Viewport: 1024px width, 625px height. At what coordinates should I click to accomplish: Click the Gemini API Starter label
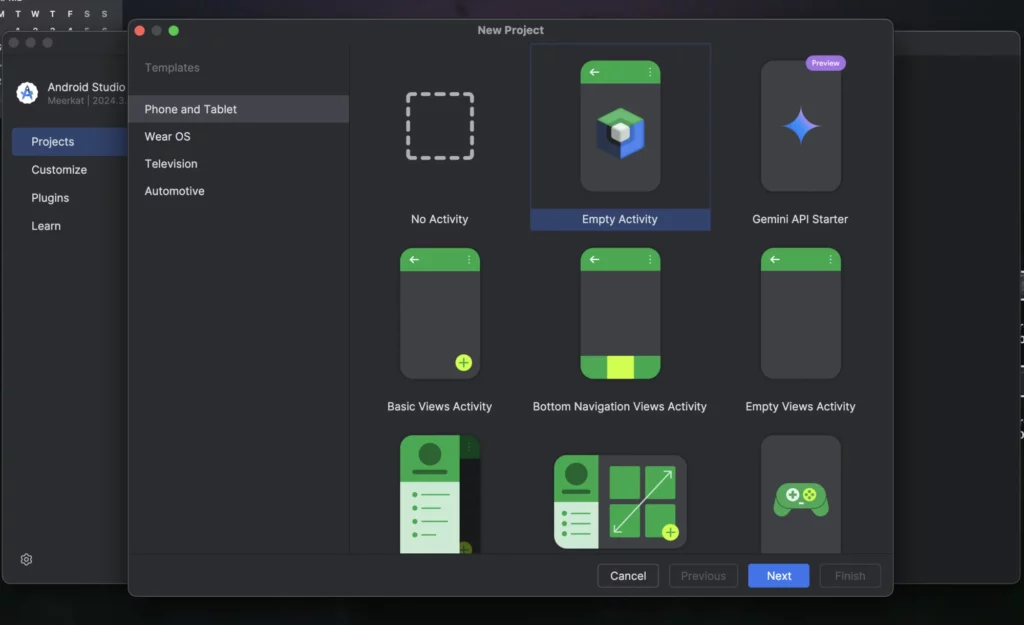tap(800, 219)
